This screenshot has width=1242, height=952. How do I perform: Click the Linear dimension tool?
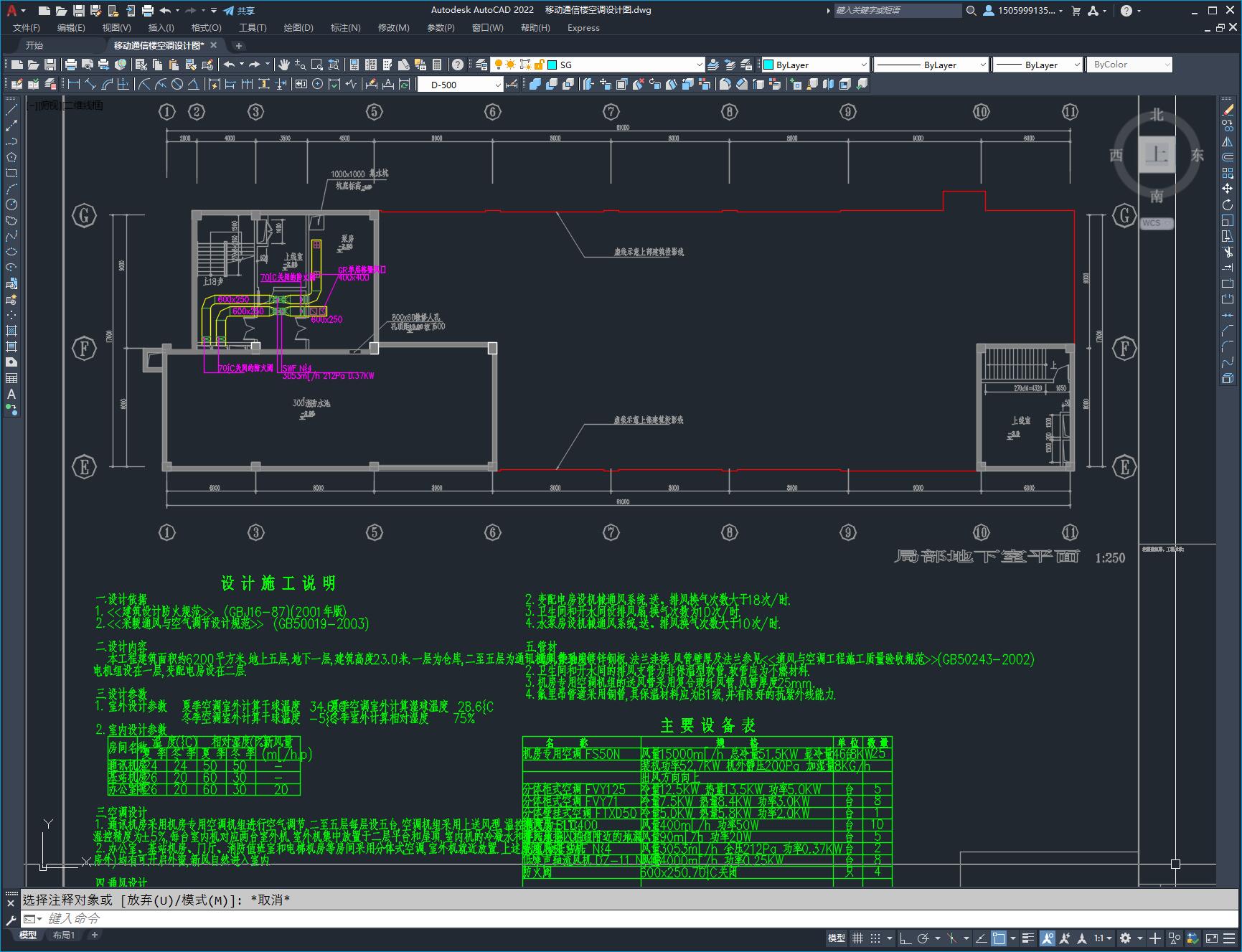pyautogui.click(x=75, y=84)
